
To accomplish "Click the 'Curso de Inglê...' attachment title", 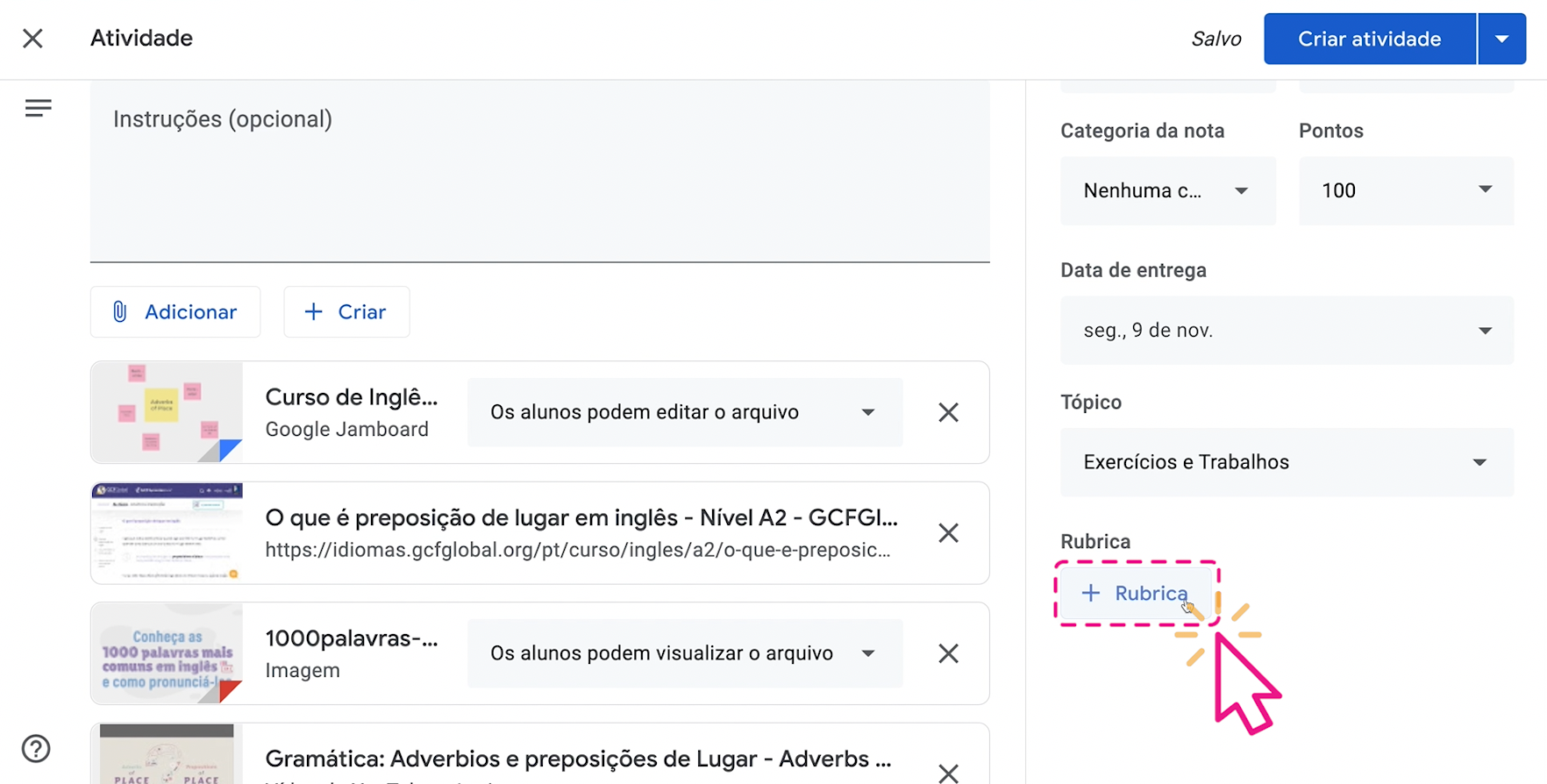I will click(352, 397).
